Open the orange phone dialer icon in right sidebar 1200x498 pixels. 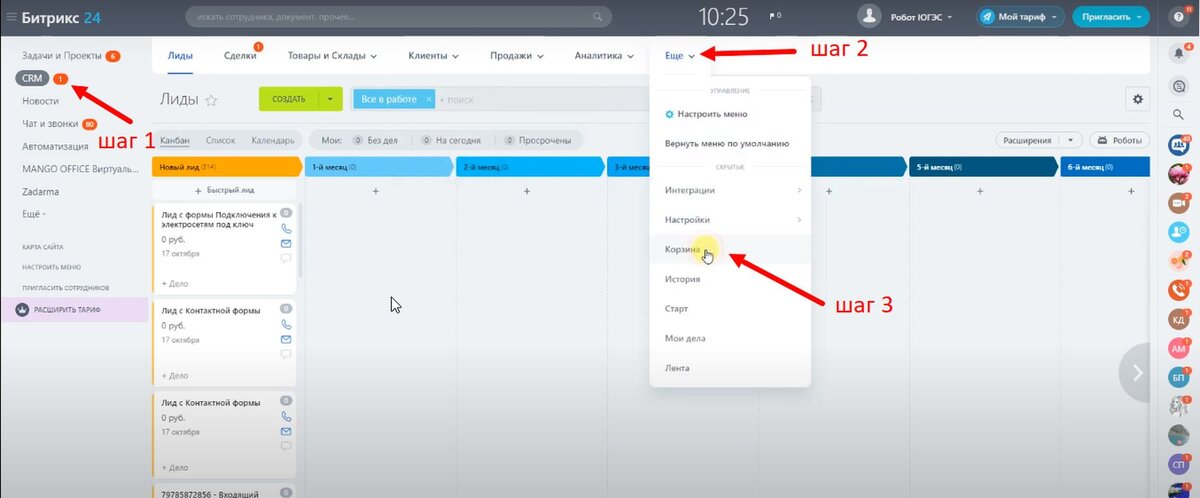(x=1177, y=290)
